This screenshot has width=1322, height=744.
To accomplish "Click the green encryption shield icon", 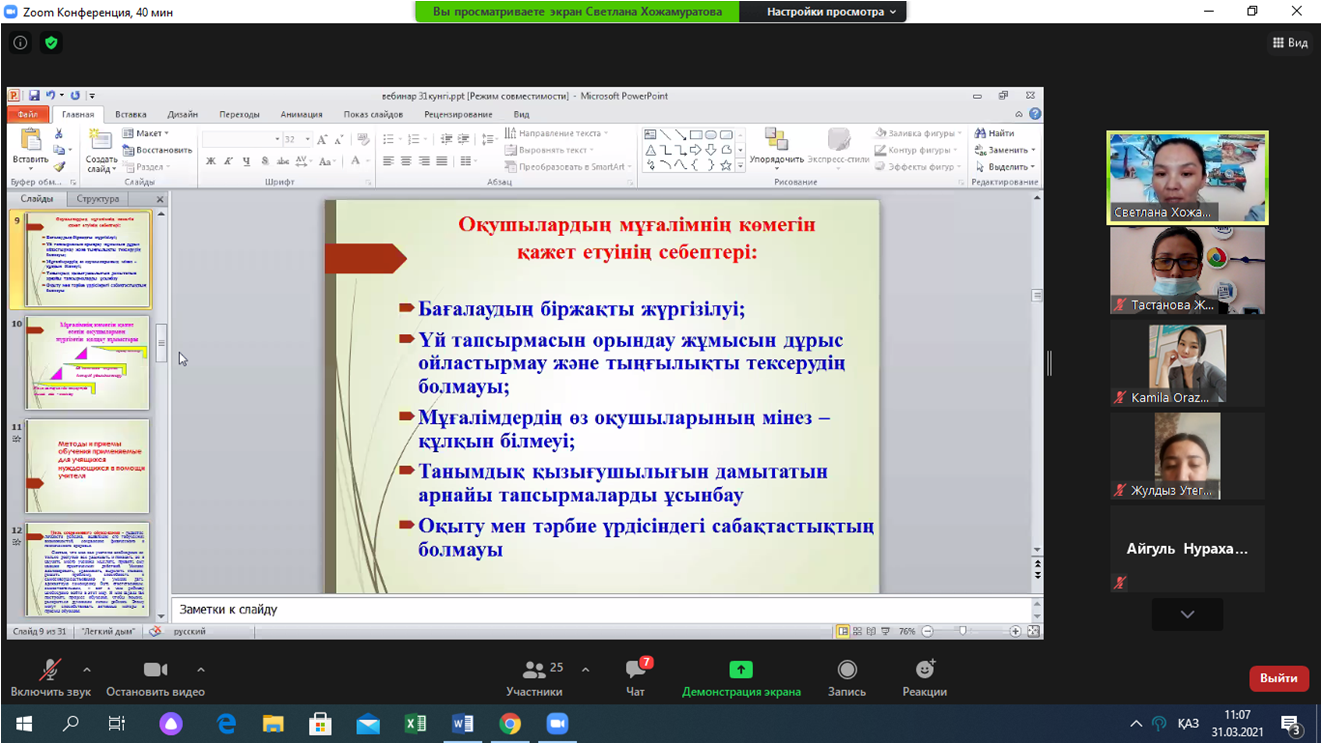I will pyautogui.click(x=51, y=43).
